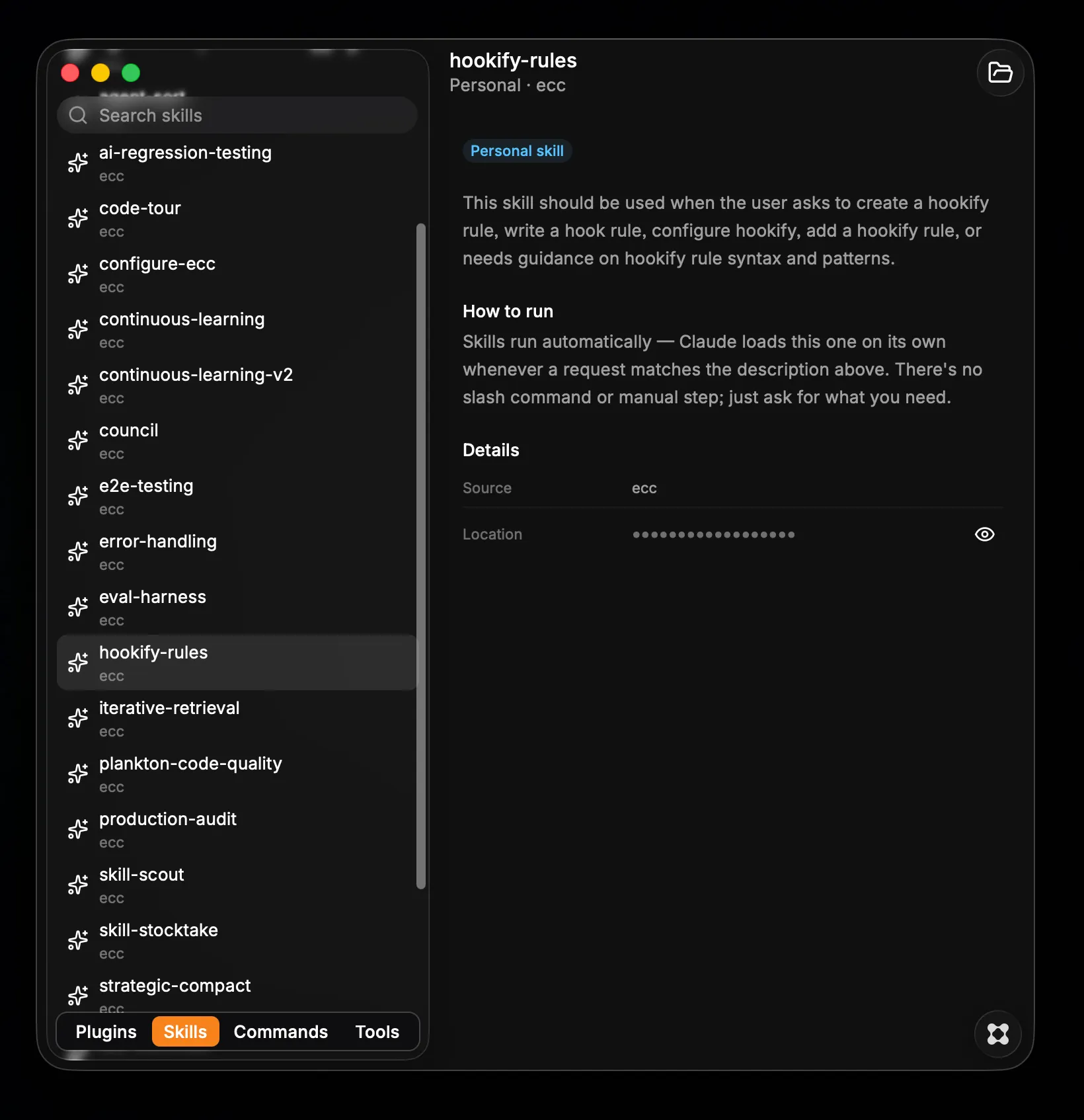Click the sparkle icon beside configure-ecc
This screenshot has width=1084, height=1120.
[x=78, y=274]
